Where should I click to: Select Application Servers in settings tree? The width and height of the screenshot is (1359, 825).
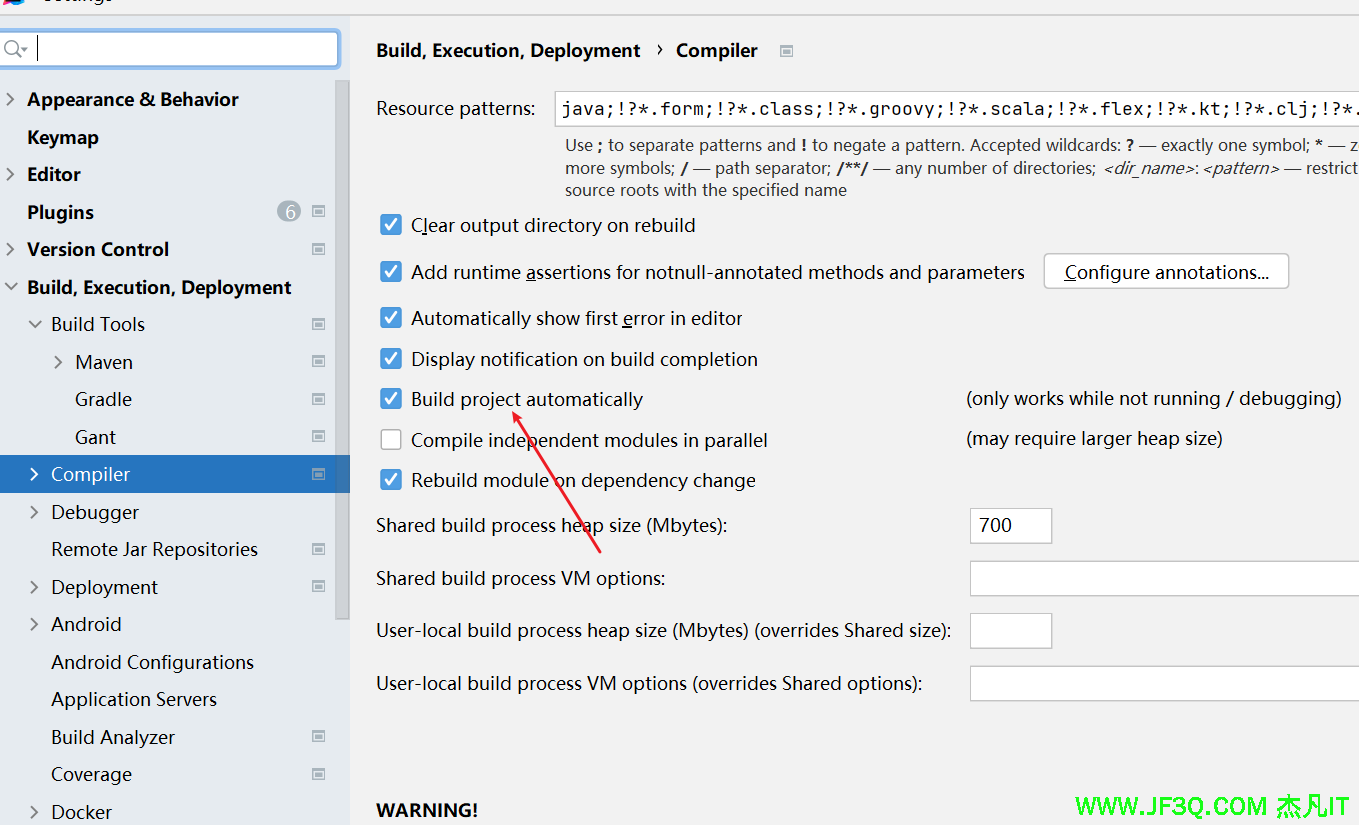134,699
